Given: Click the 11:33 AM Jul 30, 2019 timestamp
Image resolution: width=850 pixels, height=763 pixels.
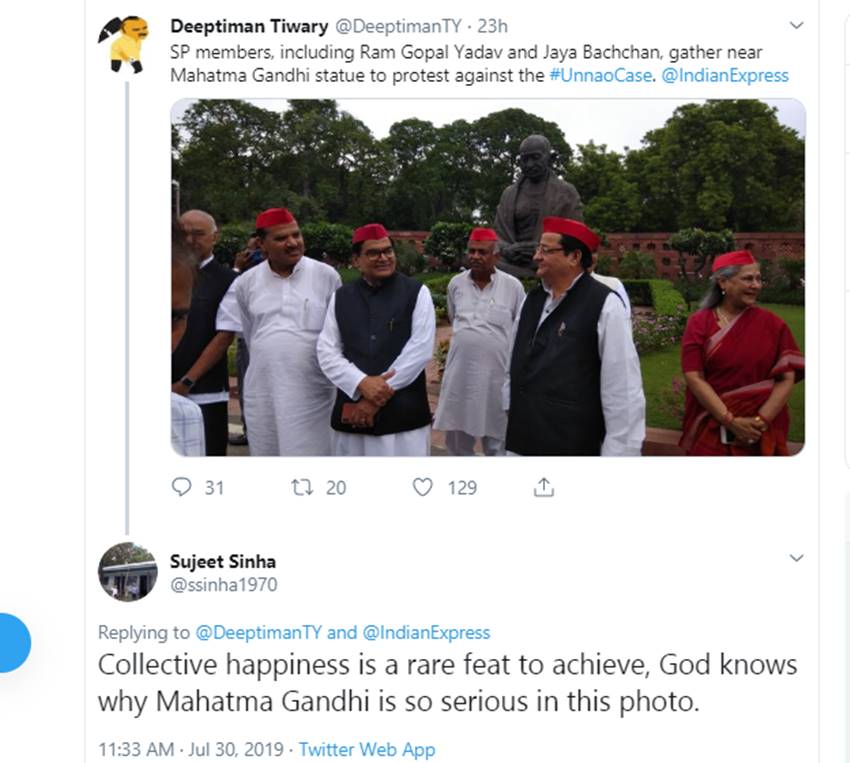Looking at the screenshot, I should [x=192, y=749].
